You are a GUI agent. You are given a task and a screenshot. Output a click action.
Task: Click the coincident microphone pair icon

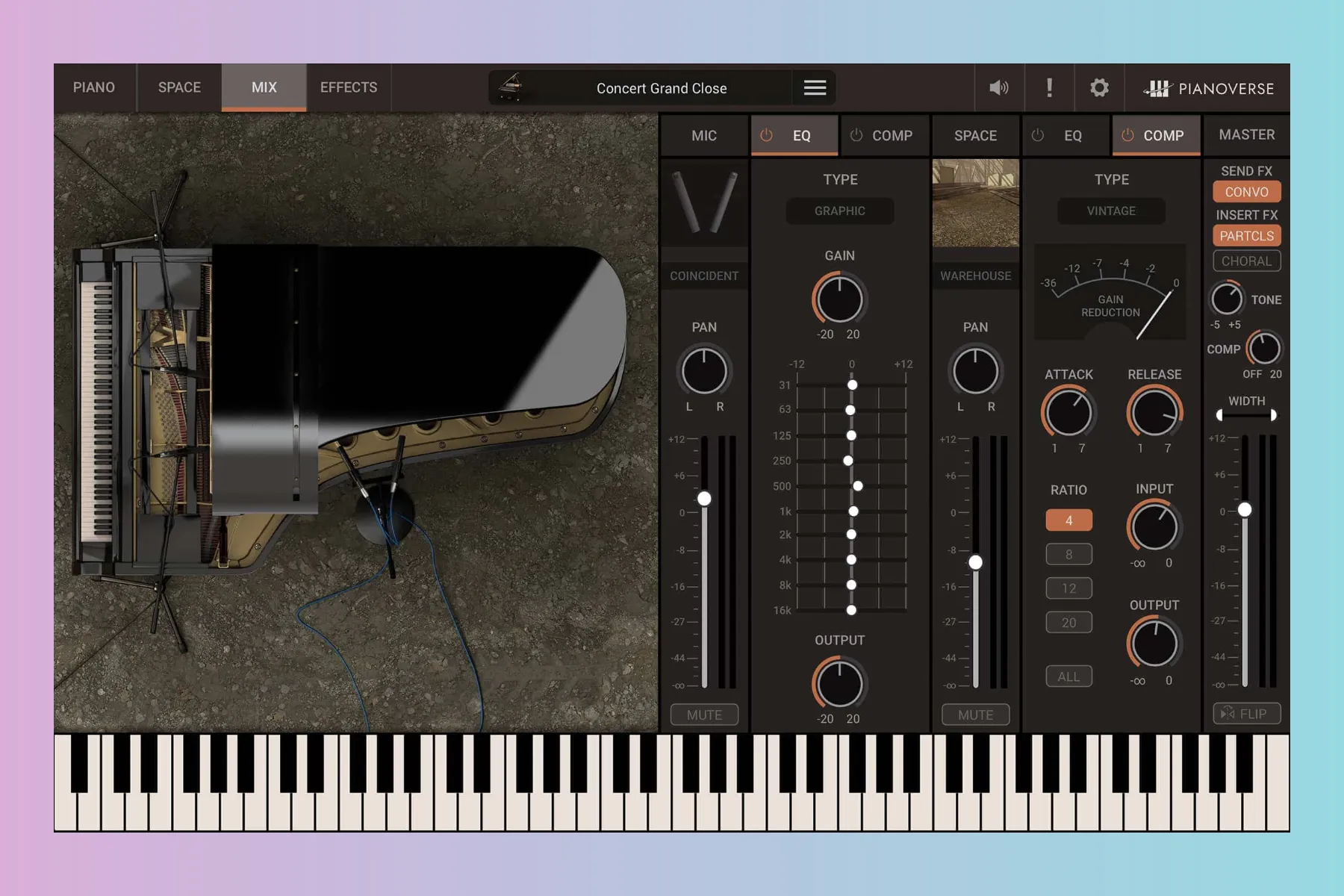point(704,202)
